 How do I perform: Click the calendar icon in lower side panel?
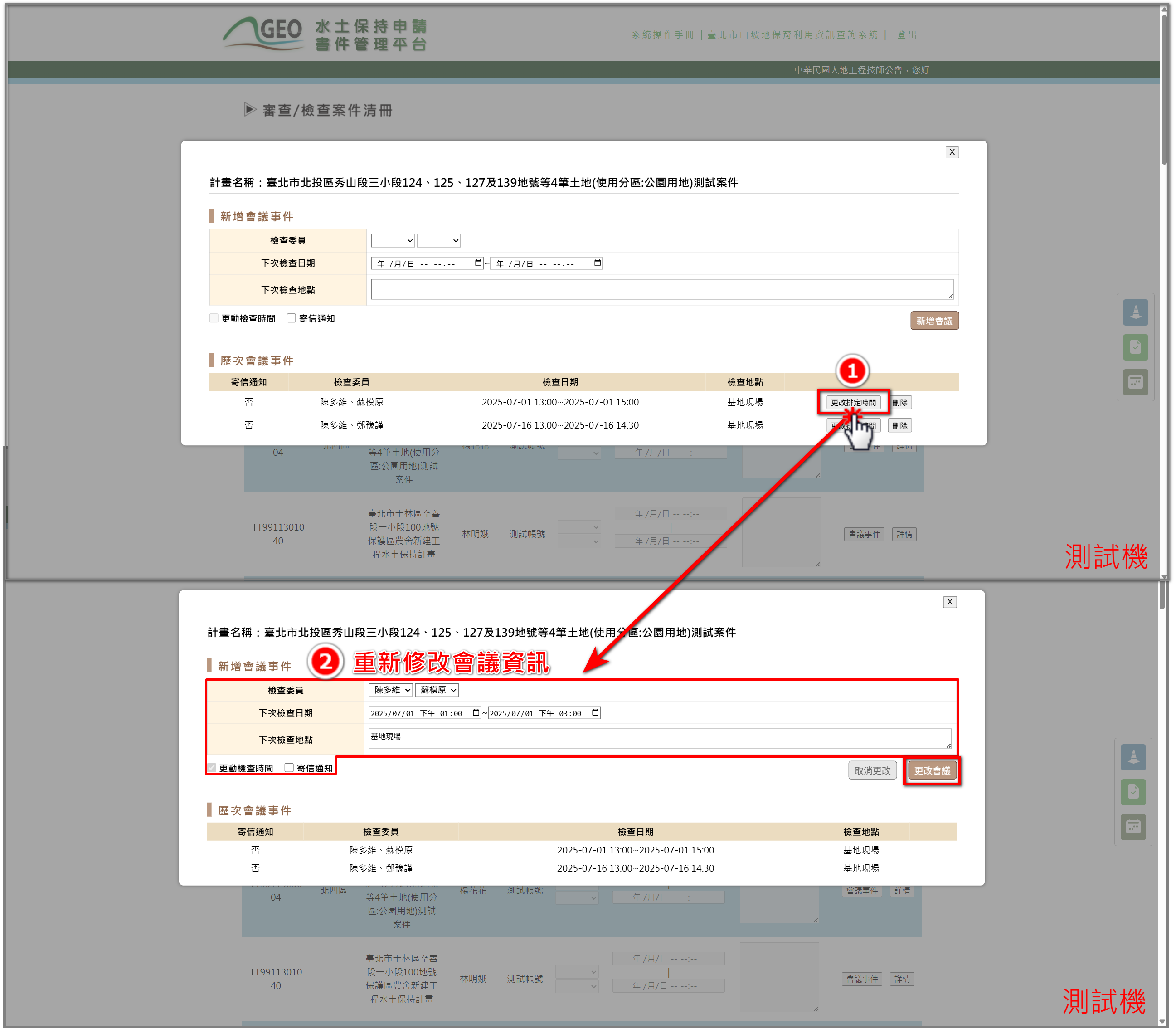click(1132, 827)
